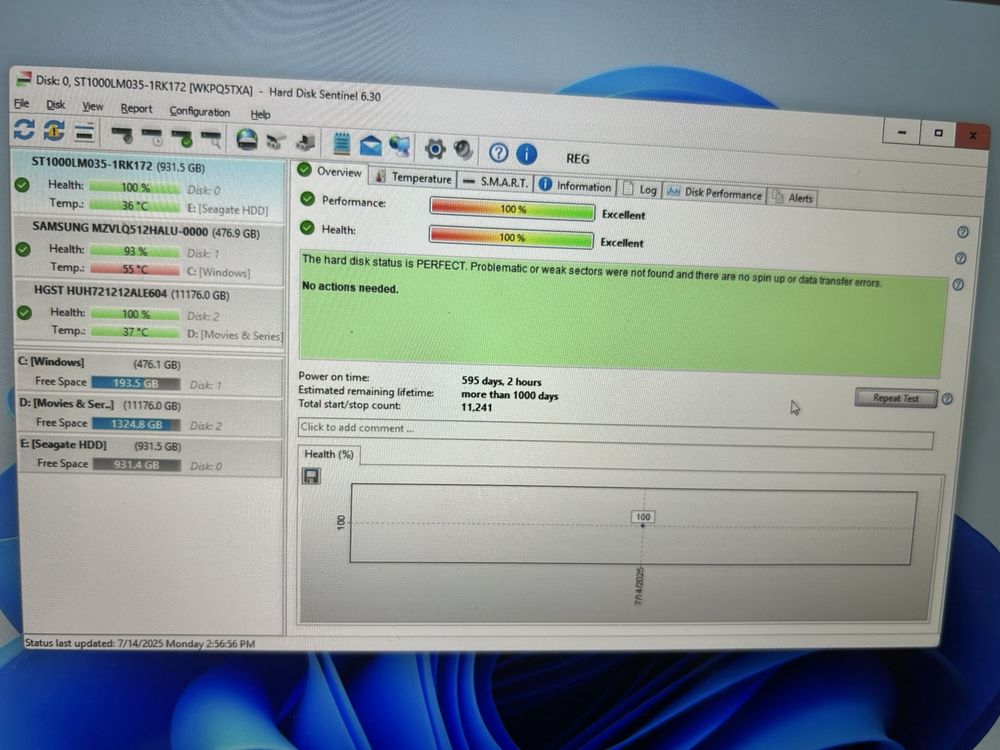Click the red 55 °C temperature bar
The image size is (1000, 750).
135,268
